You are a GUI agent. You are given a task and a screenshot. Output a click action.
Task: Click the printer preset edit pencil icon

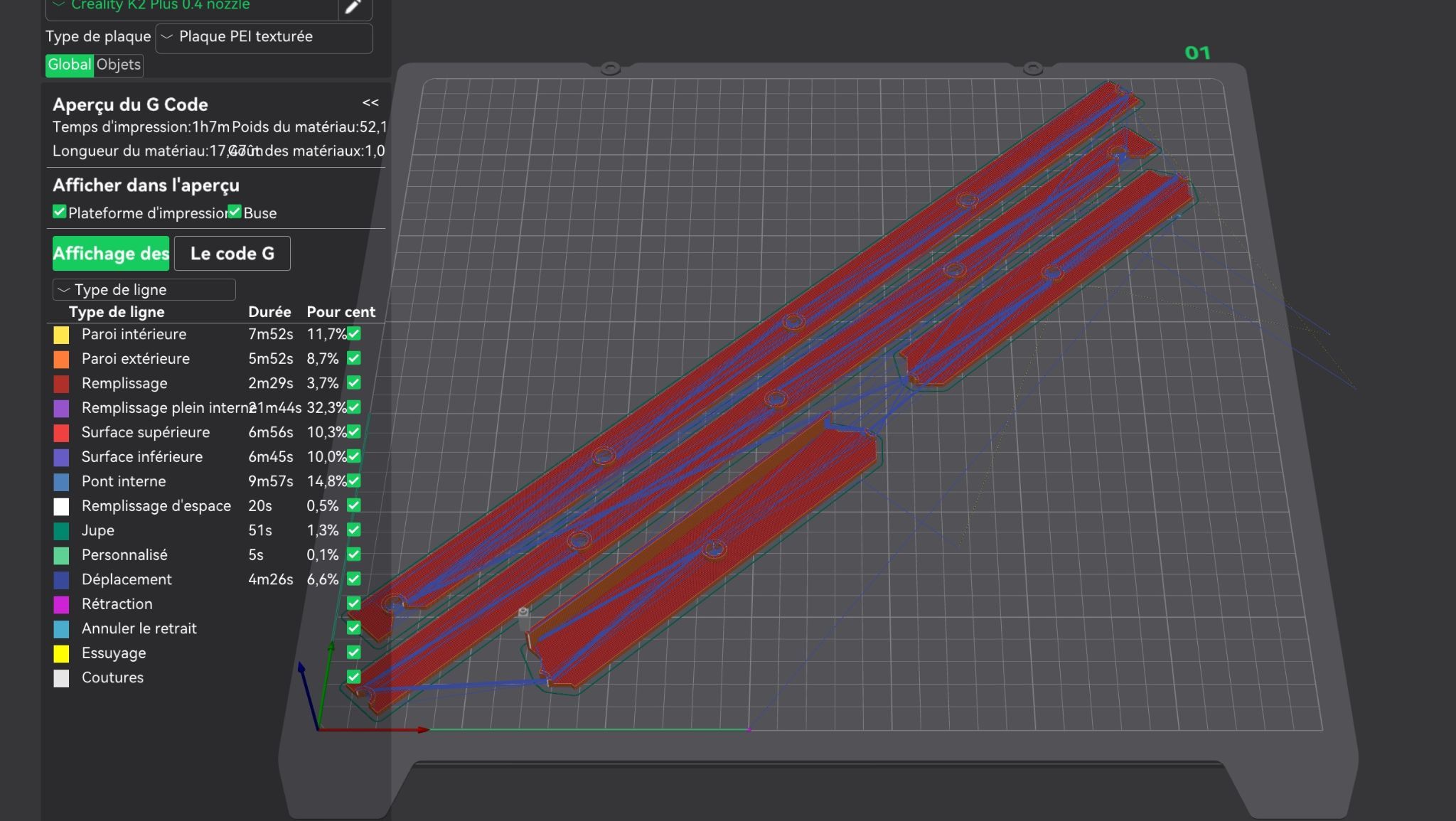(353, 7)
